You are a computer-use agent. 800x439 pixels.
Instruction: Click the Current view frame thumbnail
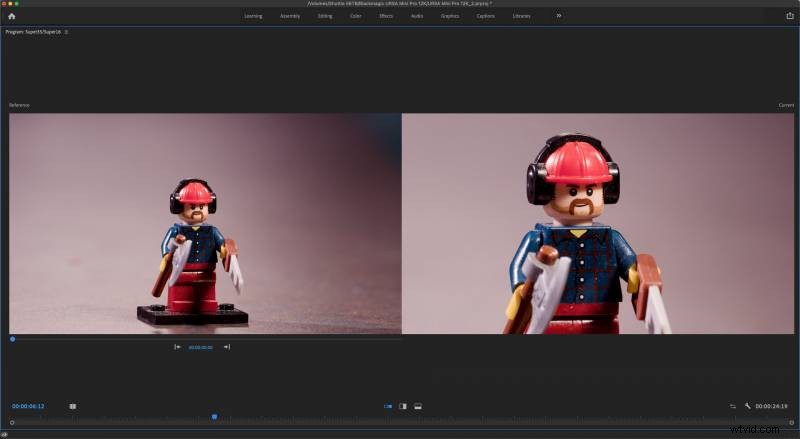598,224
